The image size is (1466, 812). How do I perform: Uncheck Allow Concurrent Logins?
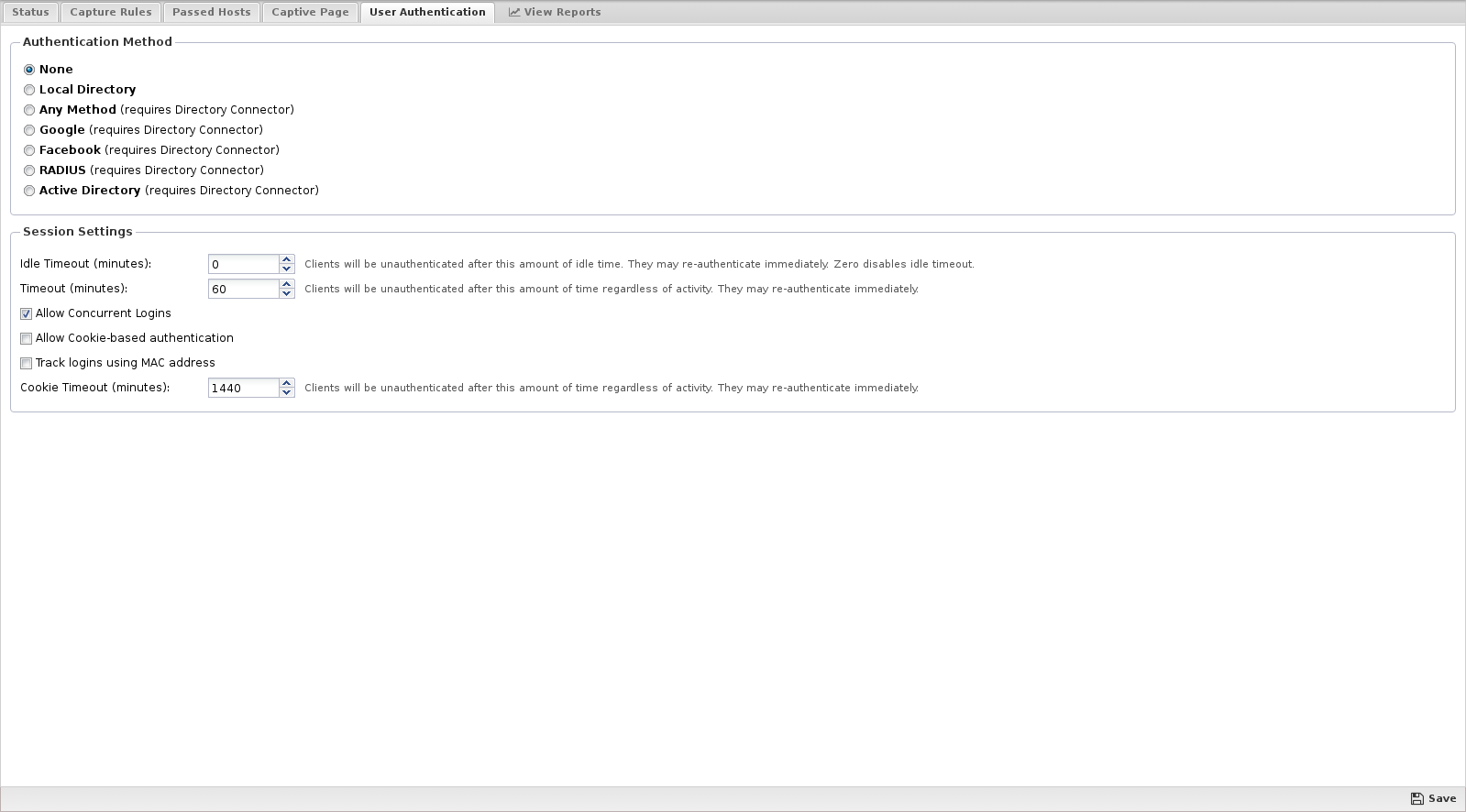[x=27, y=313]
